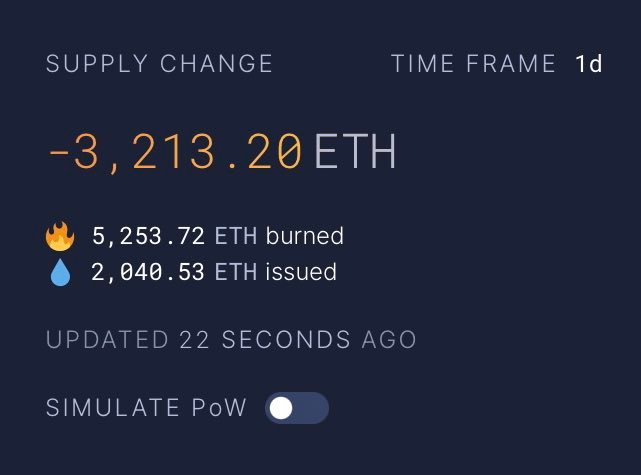
Task: Click the white knob of the PoW switch
Action: click(282, 408)
